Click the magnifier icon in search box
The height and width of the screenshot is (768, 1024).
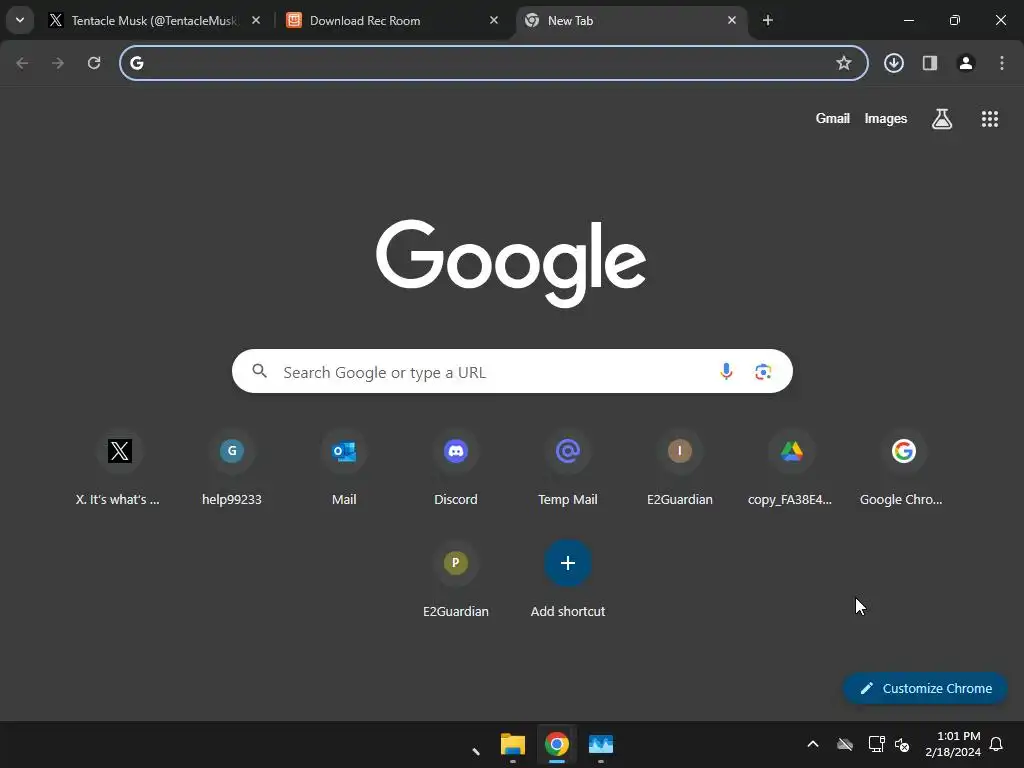tap(259, 371)
